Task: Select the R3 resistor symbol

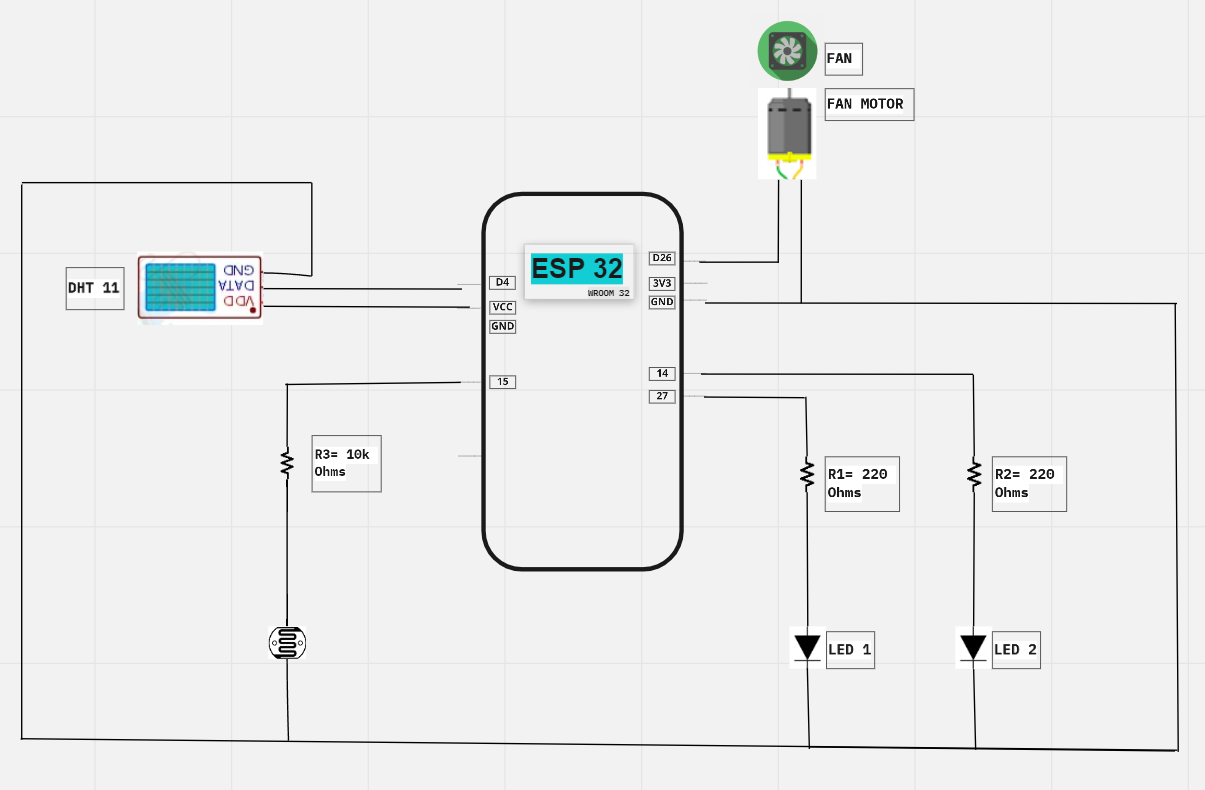Action: tap(287, 463)
